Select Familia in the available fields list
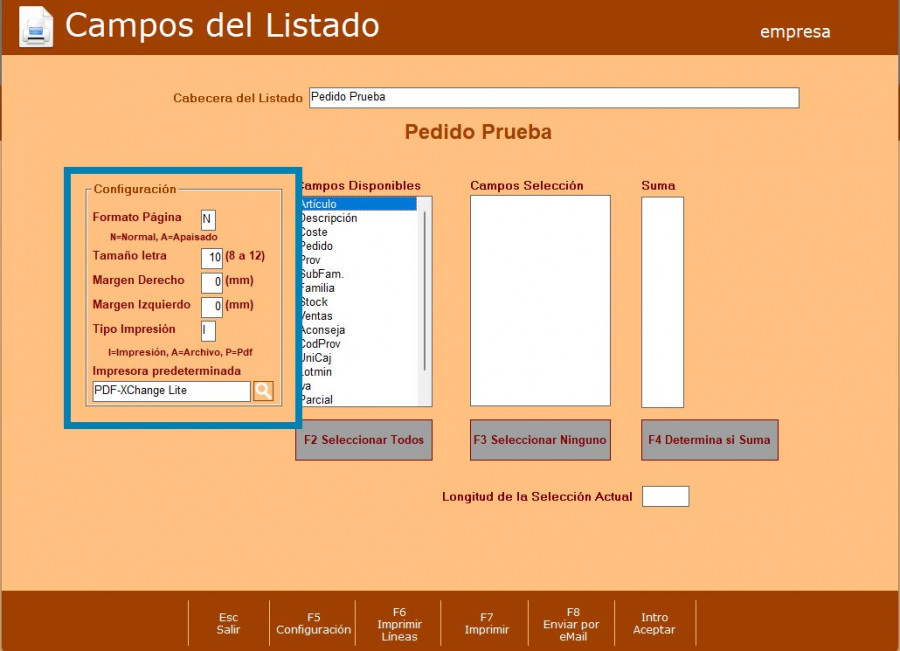This screenshot has height=651, width=900. tap(319, 288)
